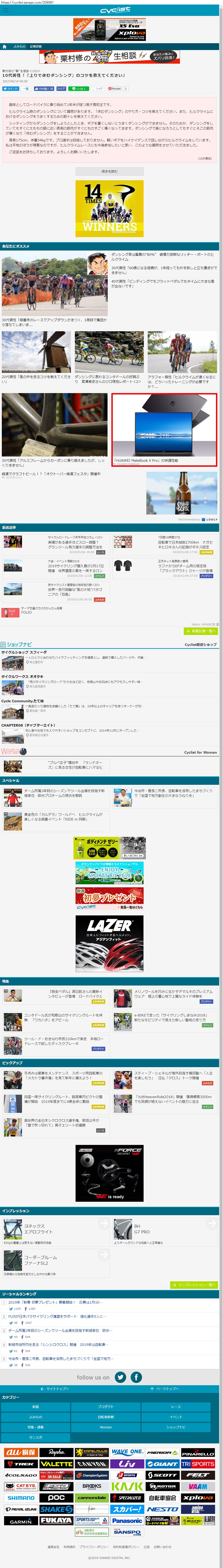Image resolution: width=223 pixels, height=1568 pixels.
Task: Open the ボディメンテ ゼリー banner
Action: (109, 848)
